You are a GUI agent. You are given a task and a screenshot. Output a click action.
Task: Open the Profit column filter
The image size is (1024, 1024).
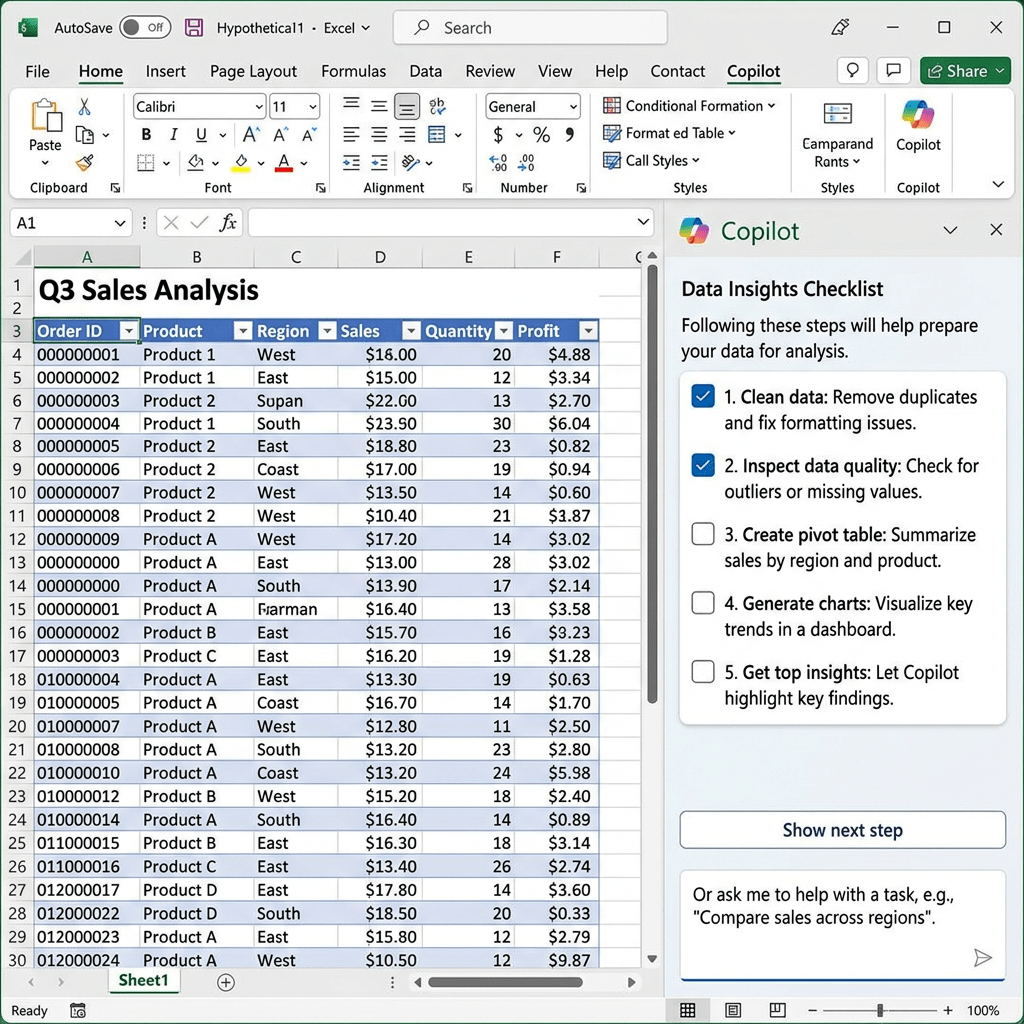pos(588,331)
